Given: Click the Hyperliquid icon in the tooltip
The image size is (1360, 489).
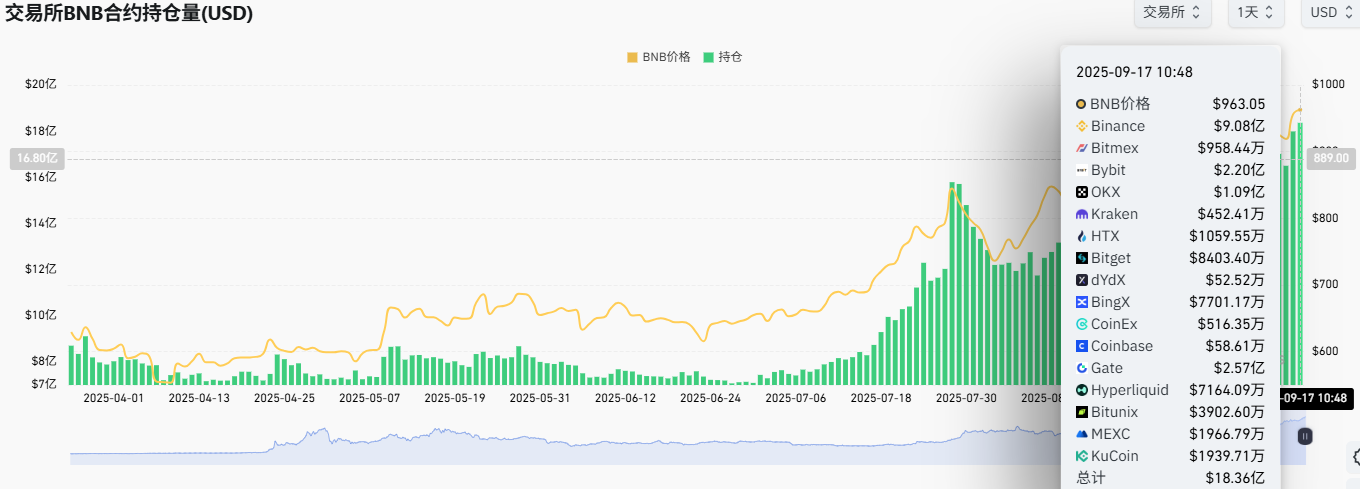Looking at the screenshot, I should (x=1081, y=390).
